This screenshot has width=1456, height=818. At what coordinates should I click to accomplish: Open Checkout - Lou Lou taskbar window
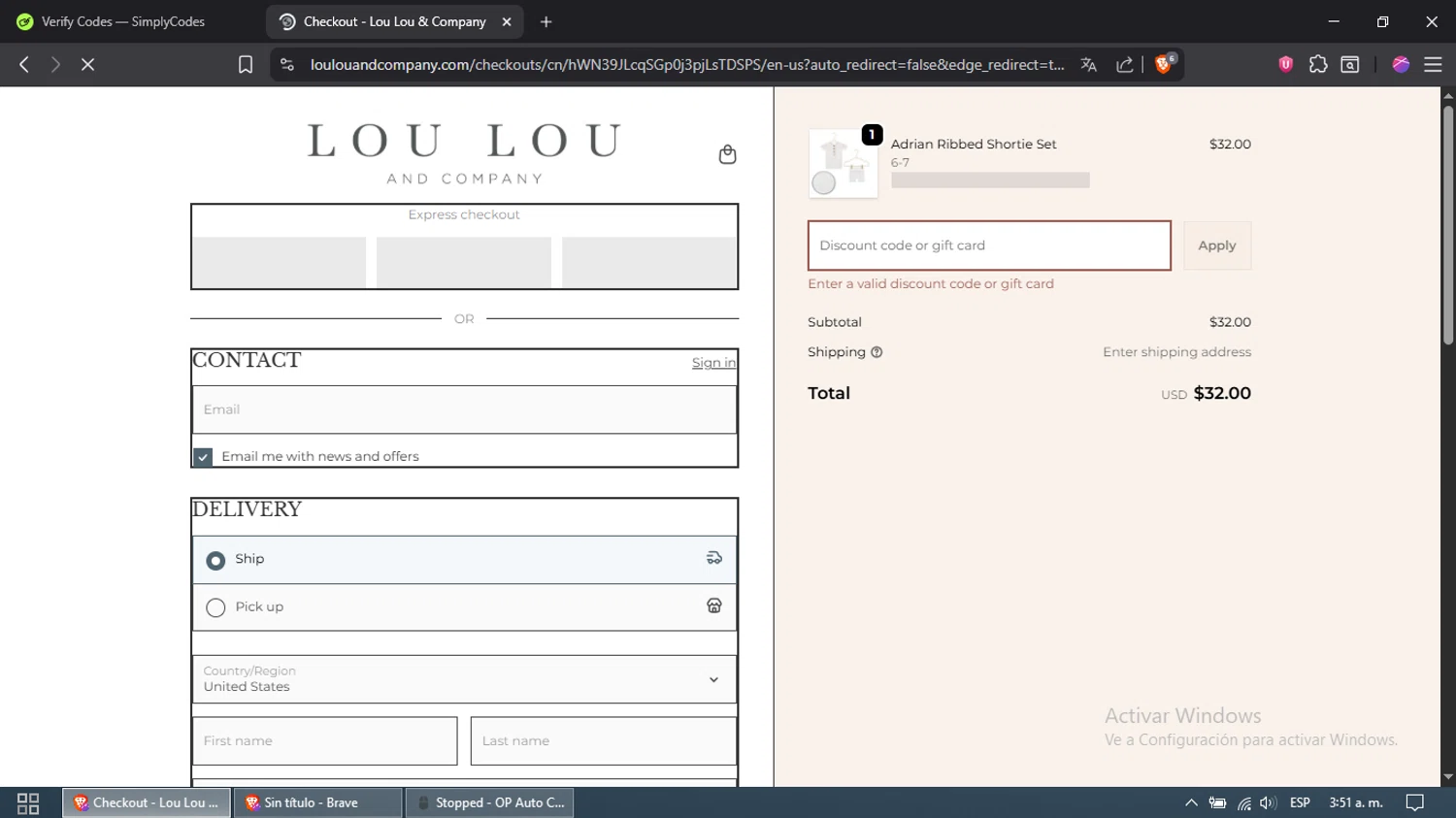click(147, 802)
